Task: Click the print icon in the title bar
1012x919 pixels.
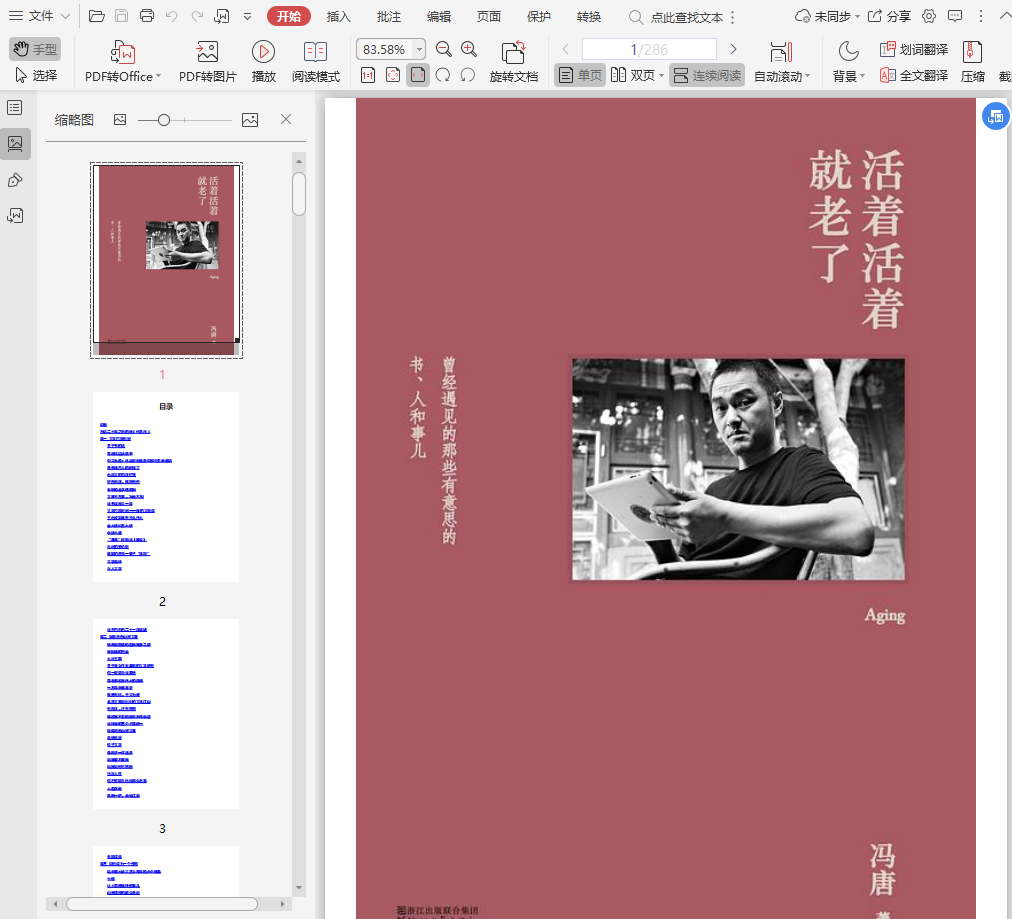Action: click(x=147, y=16)
